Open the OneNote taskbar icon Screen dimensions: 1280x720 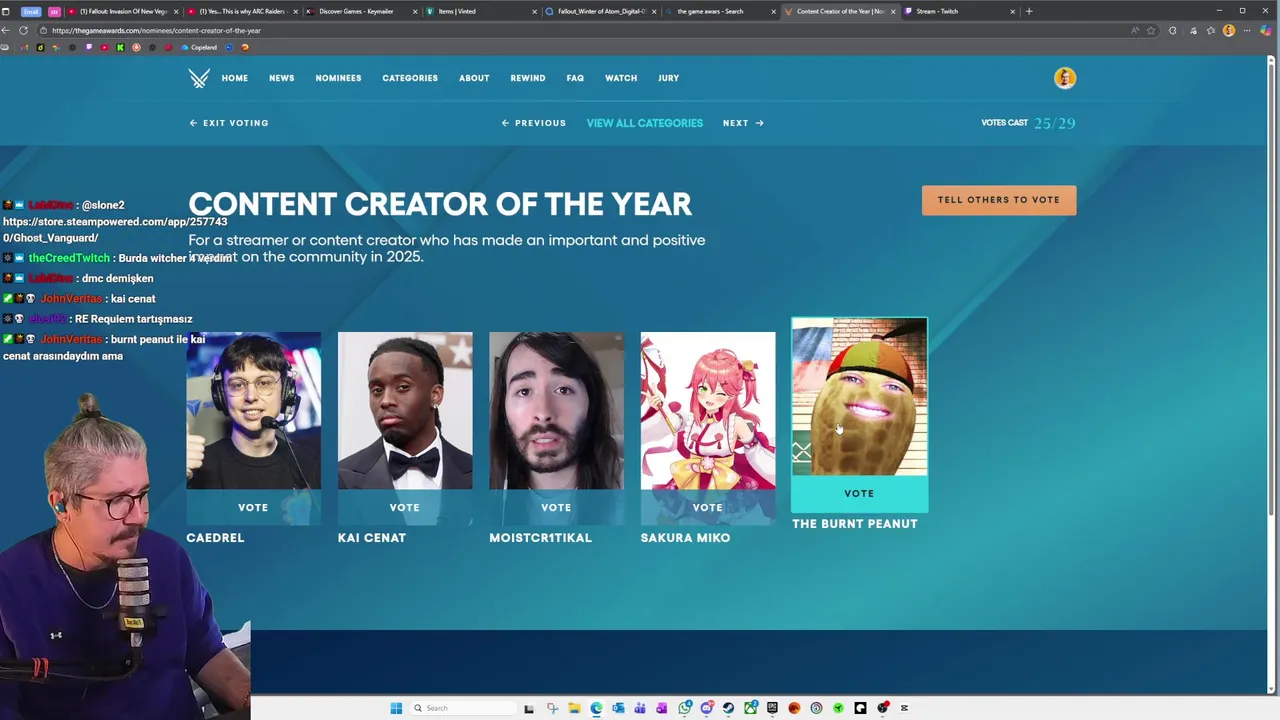[x=662, y=708]
